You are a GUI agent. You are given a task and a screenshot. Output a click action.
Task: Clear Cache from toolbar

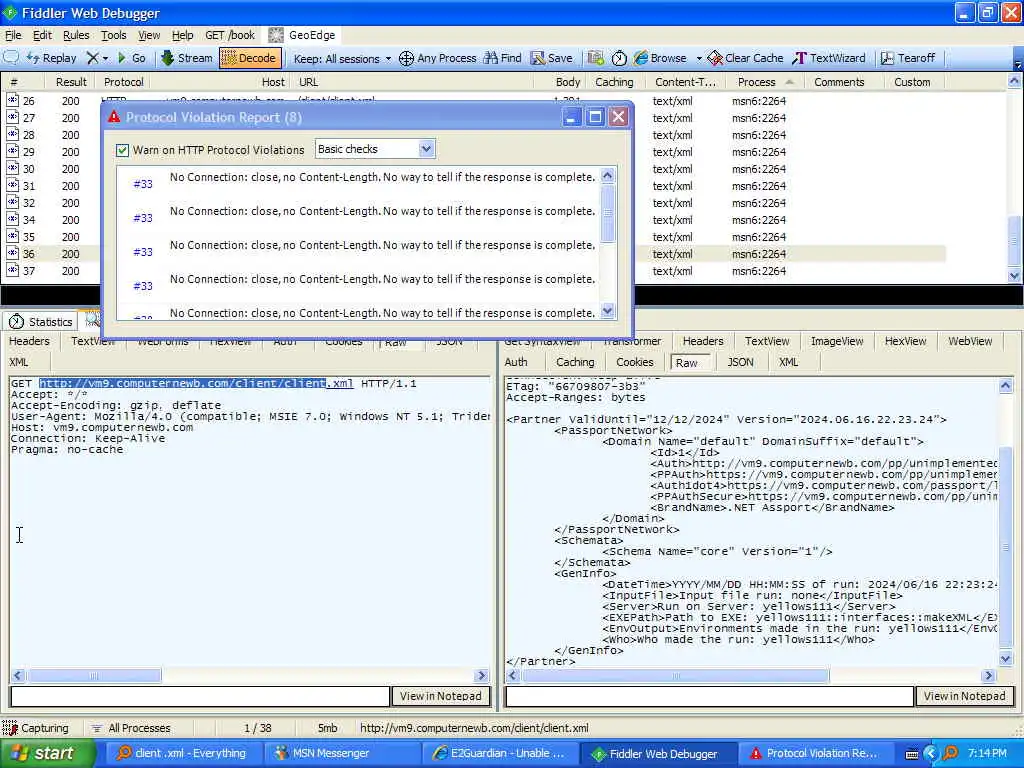tap(745, 58)
